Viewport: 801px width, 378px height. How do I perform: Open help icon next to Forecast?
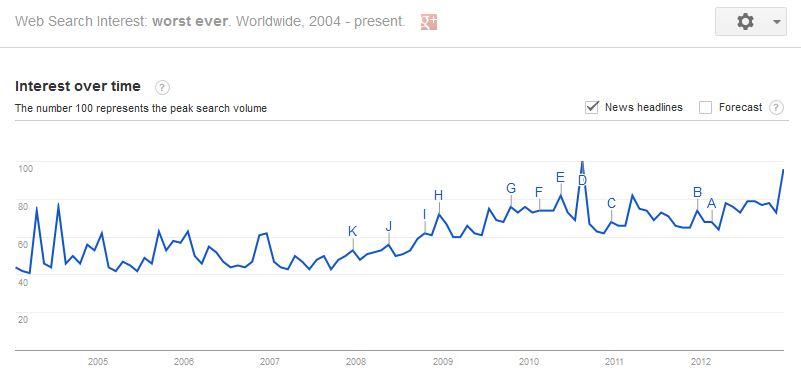pyautogui.click(x=776, y=108)
